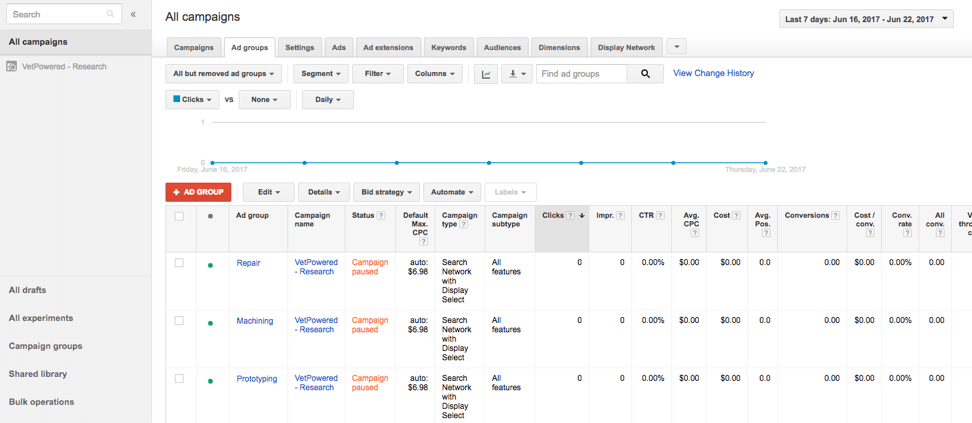Open the View Change History link

[713, 73]
